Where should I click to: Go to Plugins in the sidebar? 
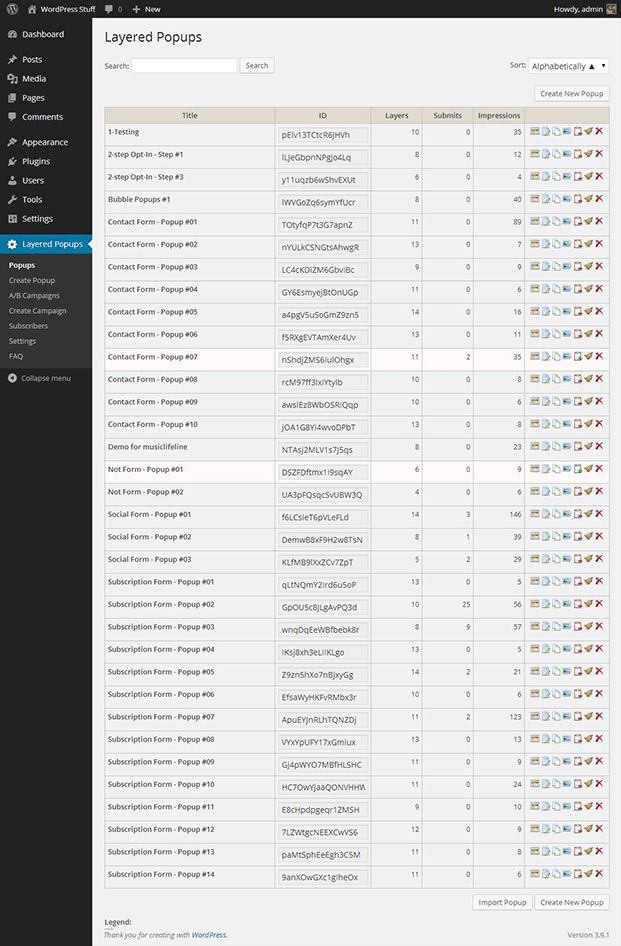click(36, 161)
